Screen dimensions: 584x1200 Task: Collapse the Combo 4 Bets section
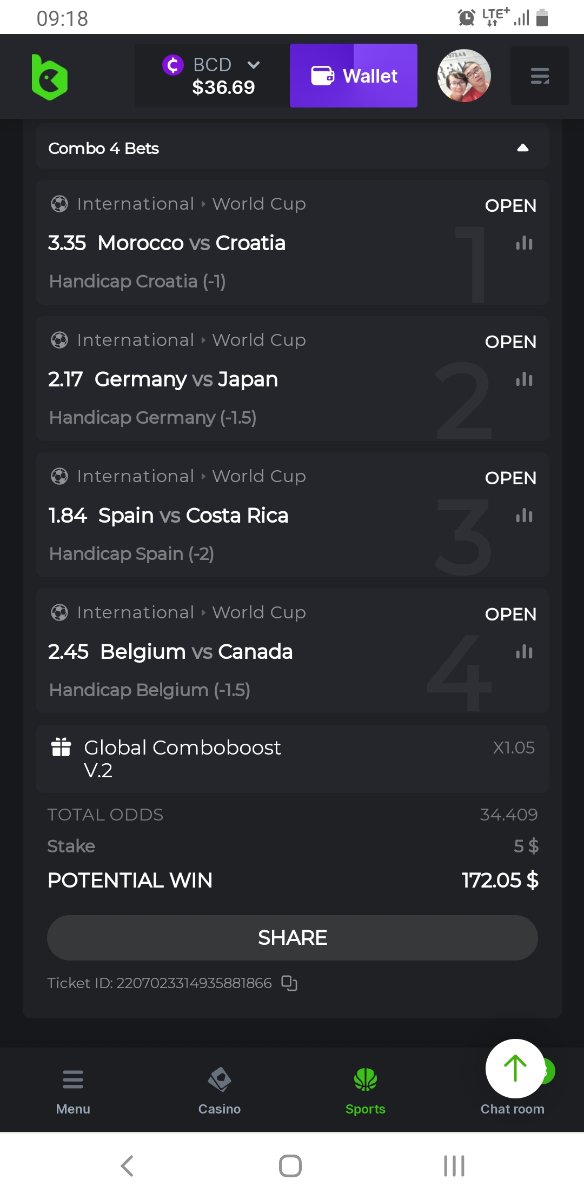pyautogui.click(x=522, y=148)
